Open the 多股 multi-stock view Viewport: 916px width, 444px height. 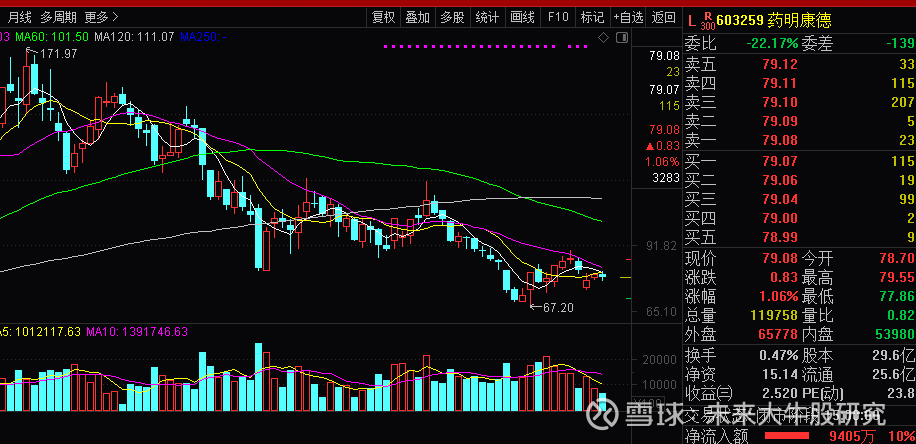453,18
